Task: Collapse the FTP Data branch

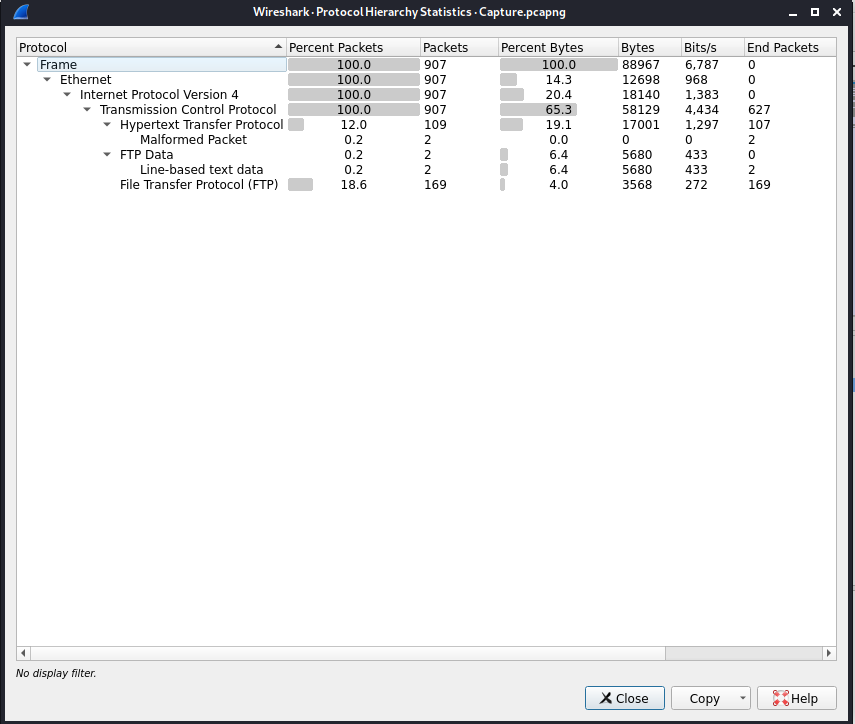Action: coord(107,154)
